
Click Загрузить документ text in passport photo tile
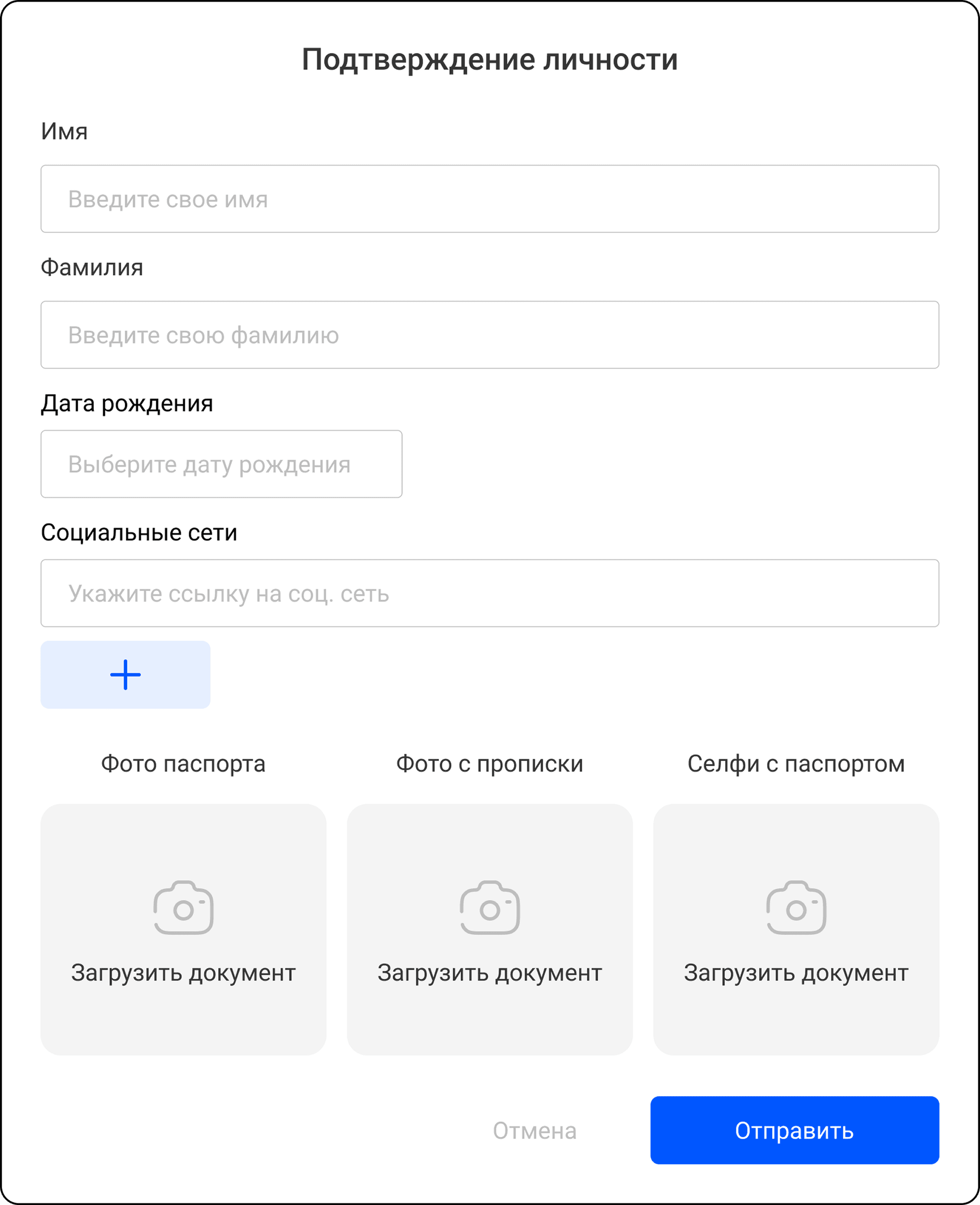pos(183,973)
